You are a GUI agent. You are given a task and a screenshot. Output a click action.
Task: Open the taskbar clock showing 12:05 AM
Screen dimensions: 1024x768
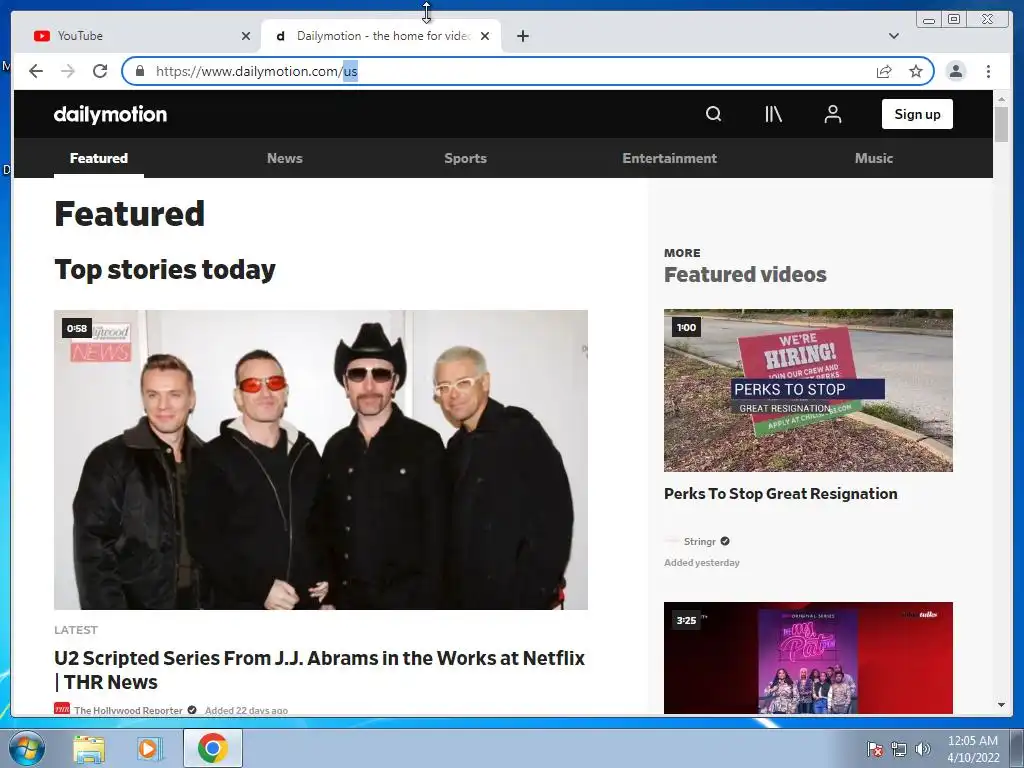coord(973,749)
